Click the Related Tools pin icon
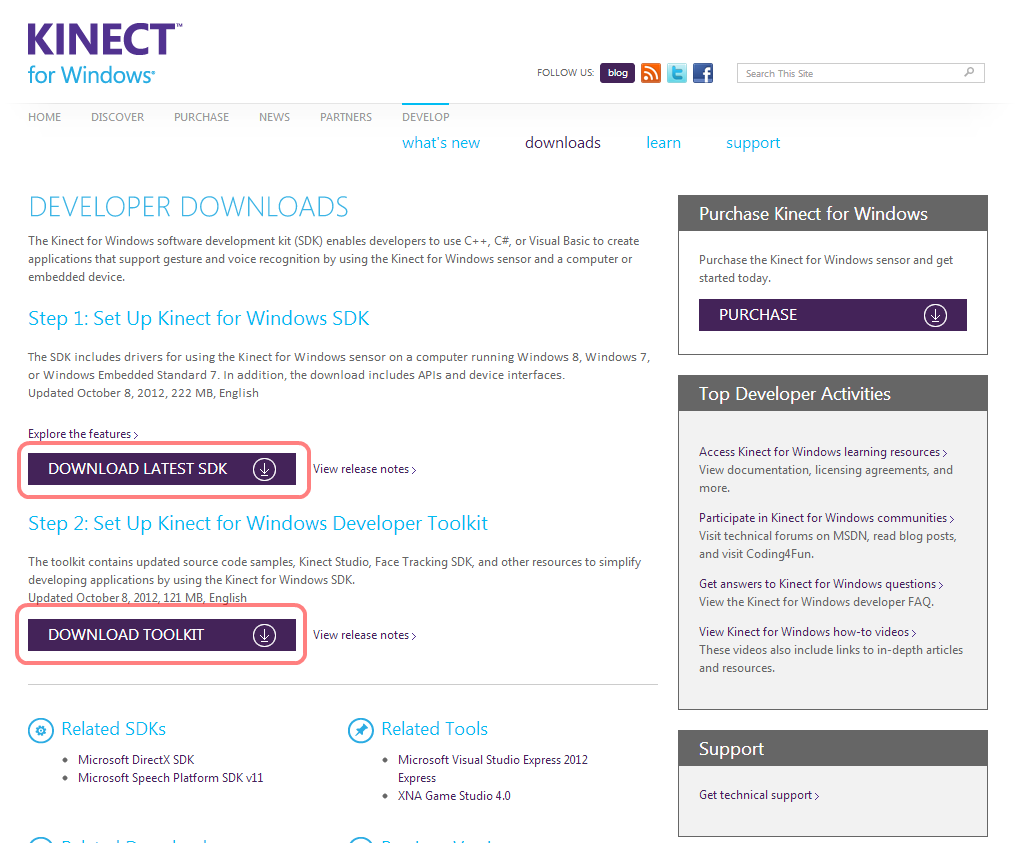 point(360,730)
